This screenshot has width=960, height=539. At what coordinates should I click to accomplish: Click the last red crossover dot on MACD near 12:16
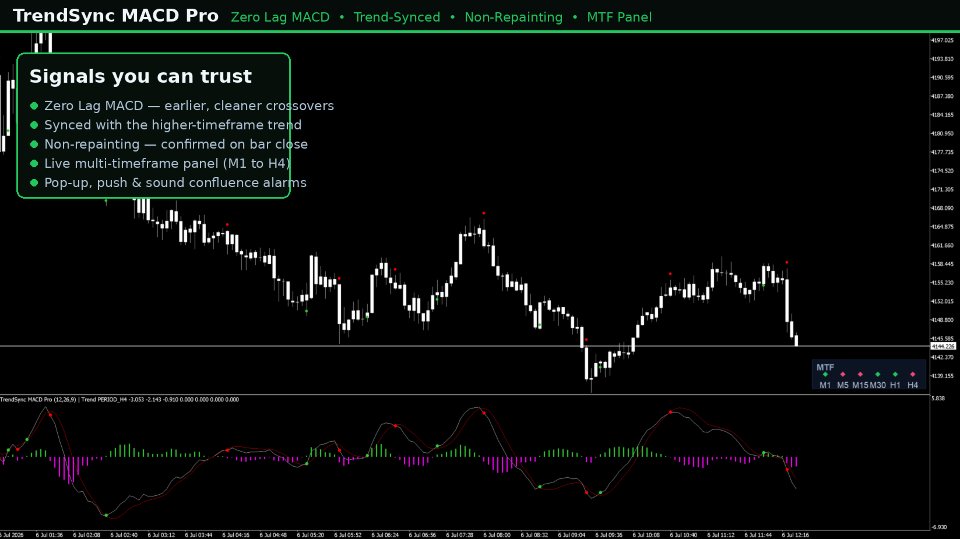coord(787,470)
